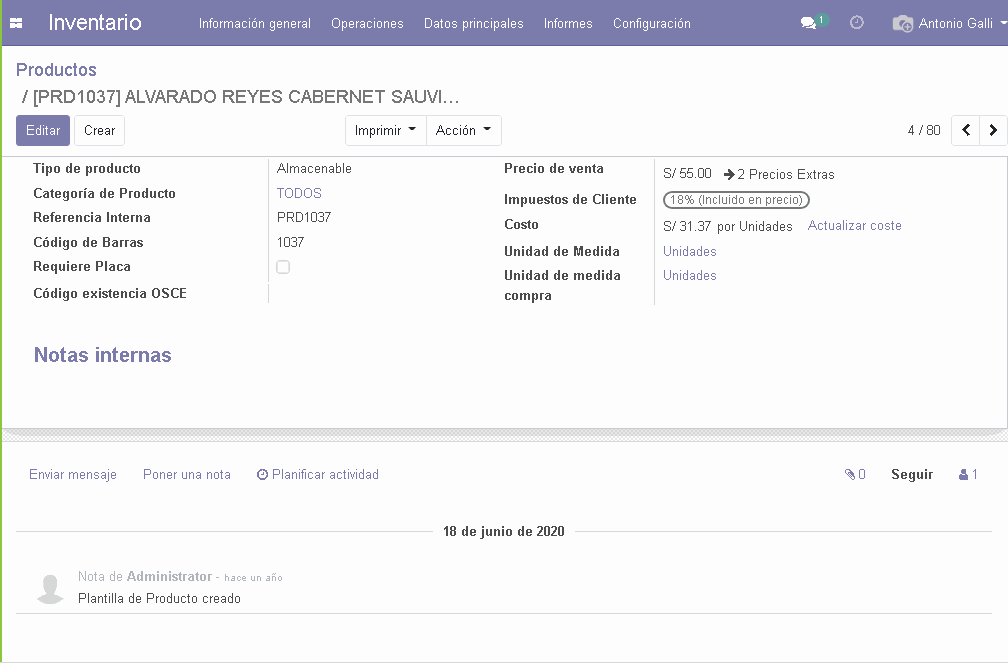Toggle the Requiere Placa checkbox
1008x663 pixels.
click(x=283, y=267)
